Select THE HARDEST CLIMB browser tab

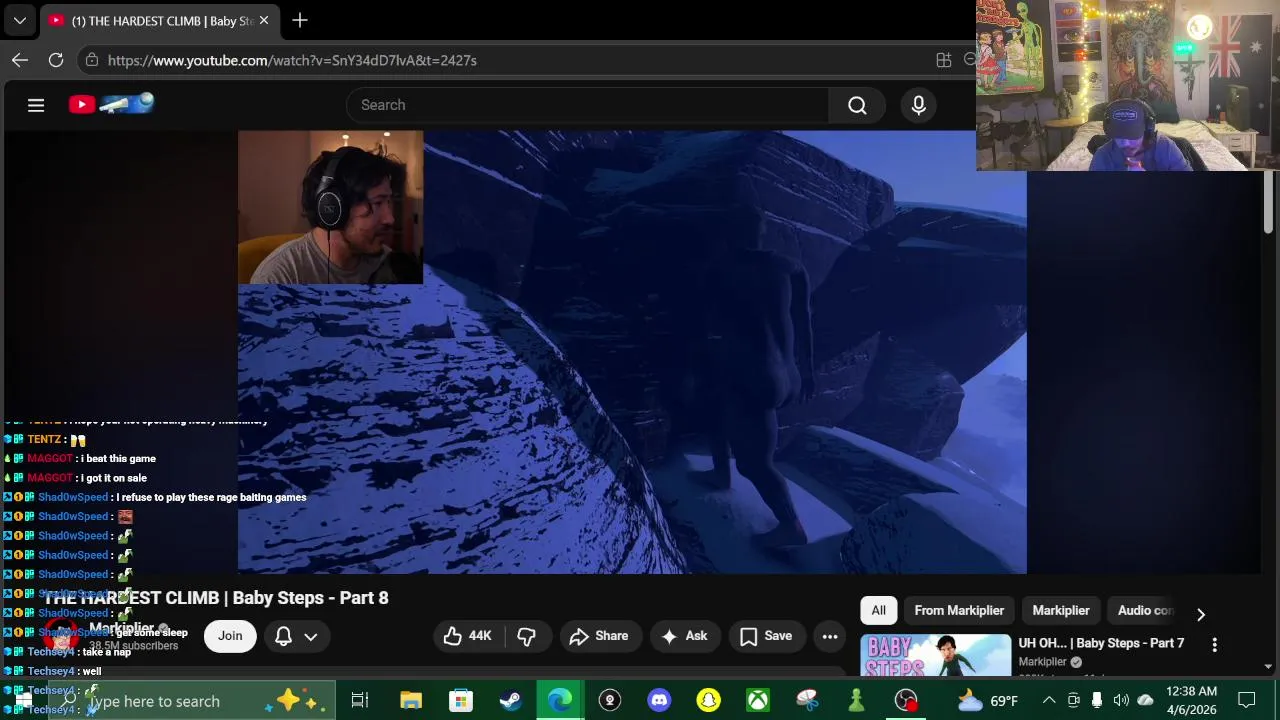[x=160, y=21]
